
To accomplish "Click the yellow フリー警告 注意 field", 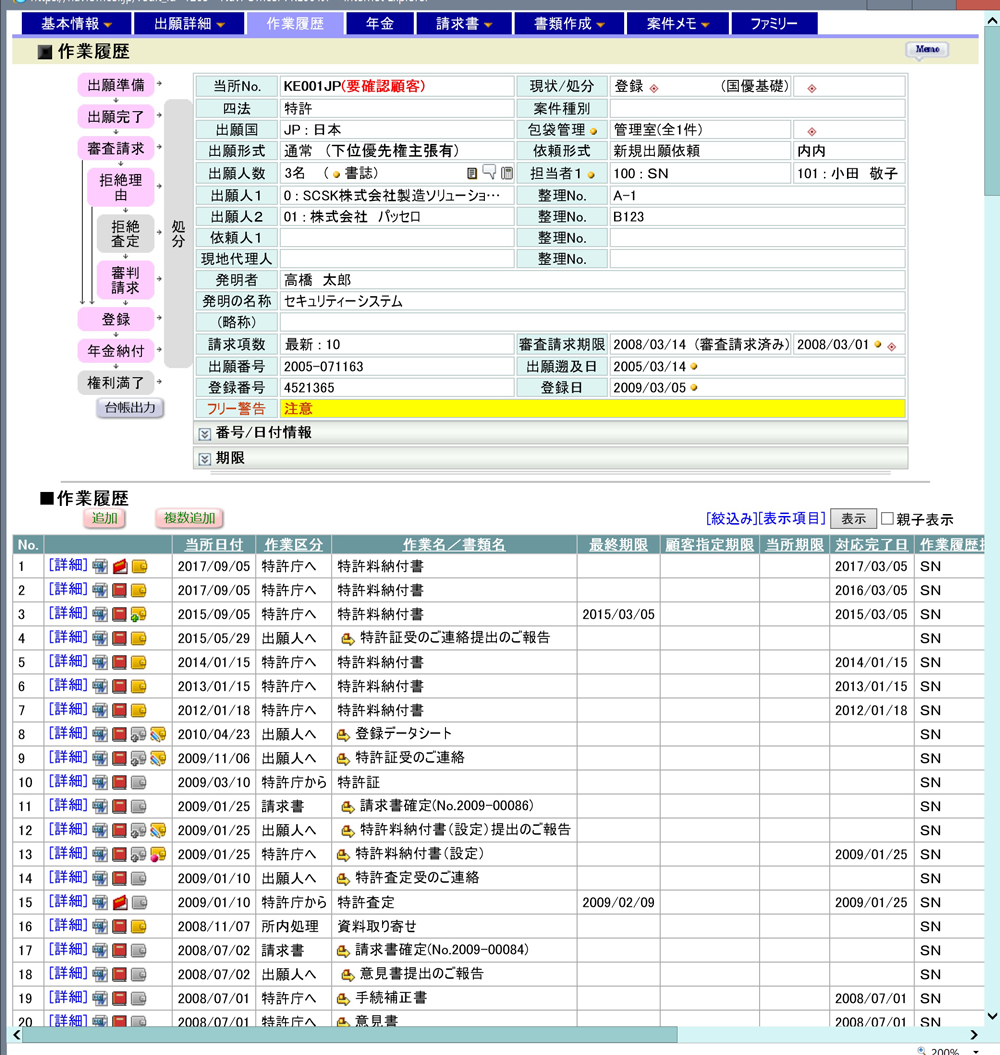I will point(592,409).
